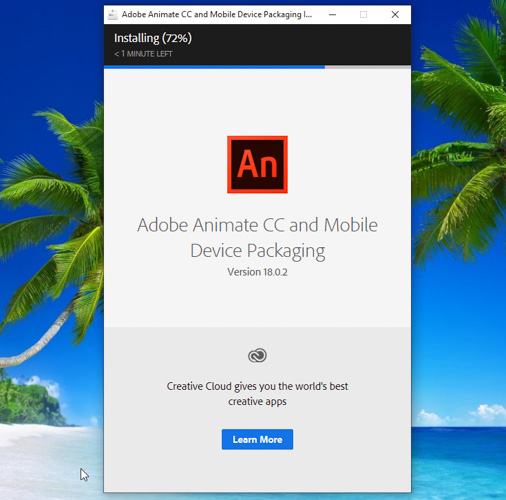Click the window title bar text
Screen dimensions: 506x500
(x=217, y=15)
